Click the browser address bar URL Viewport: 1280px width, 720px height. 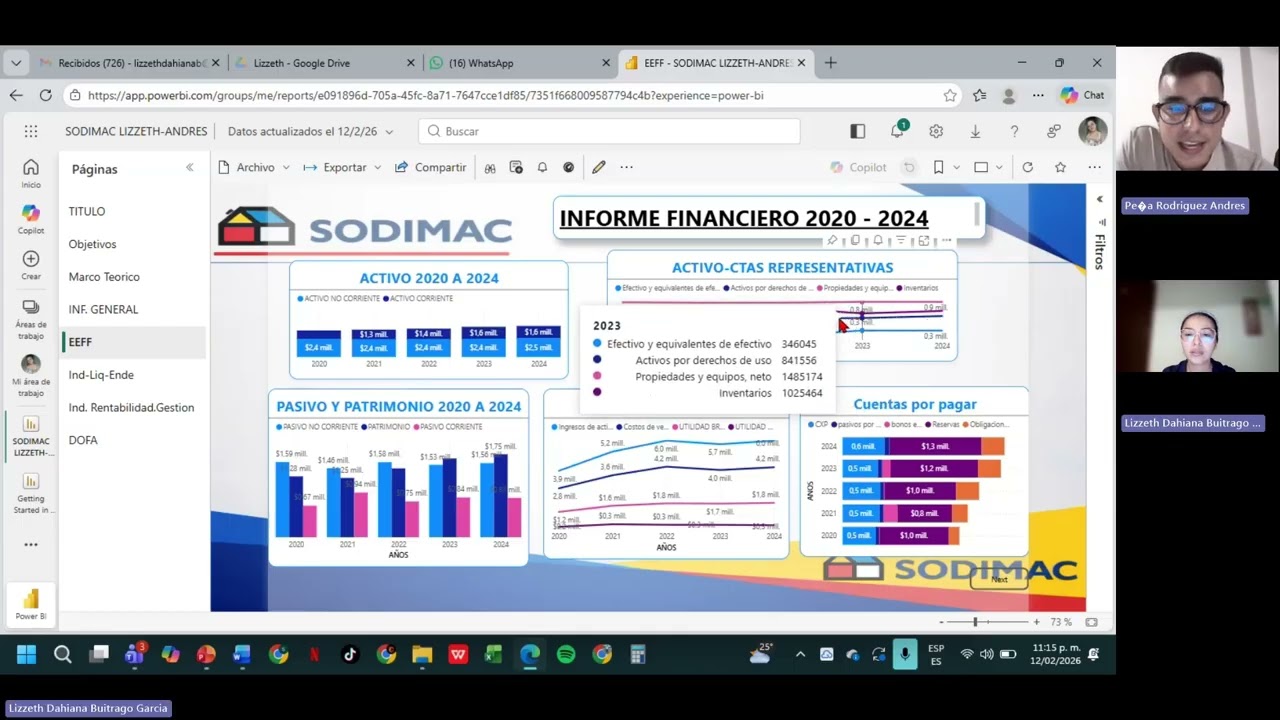pos(425,95)
